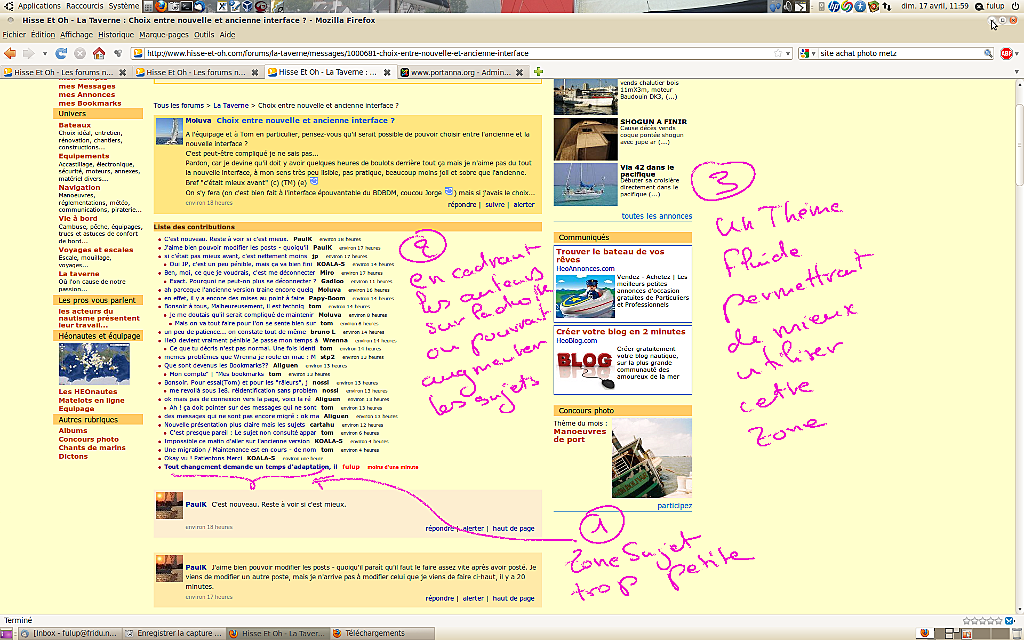Open the Affichage menu
Image resolution: width=1024 pixels, height=640 pixels.
76,35
